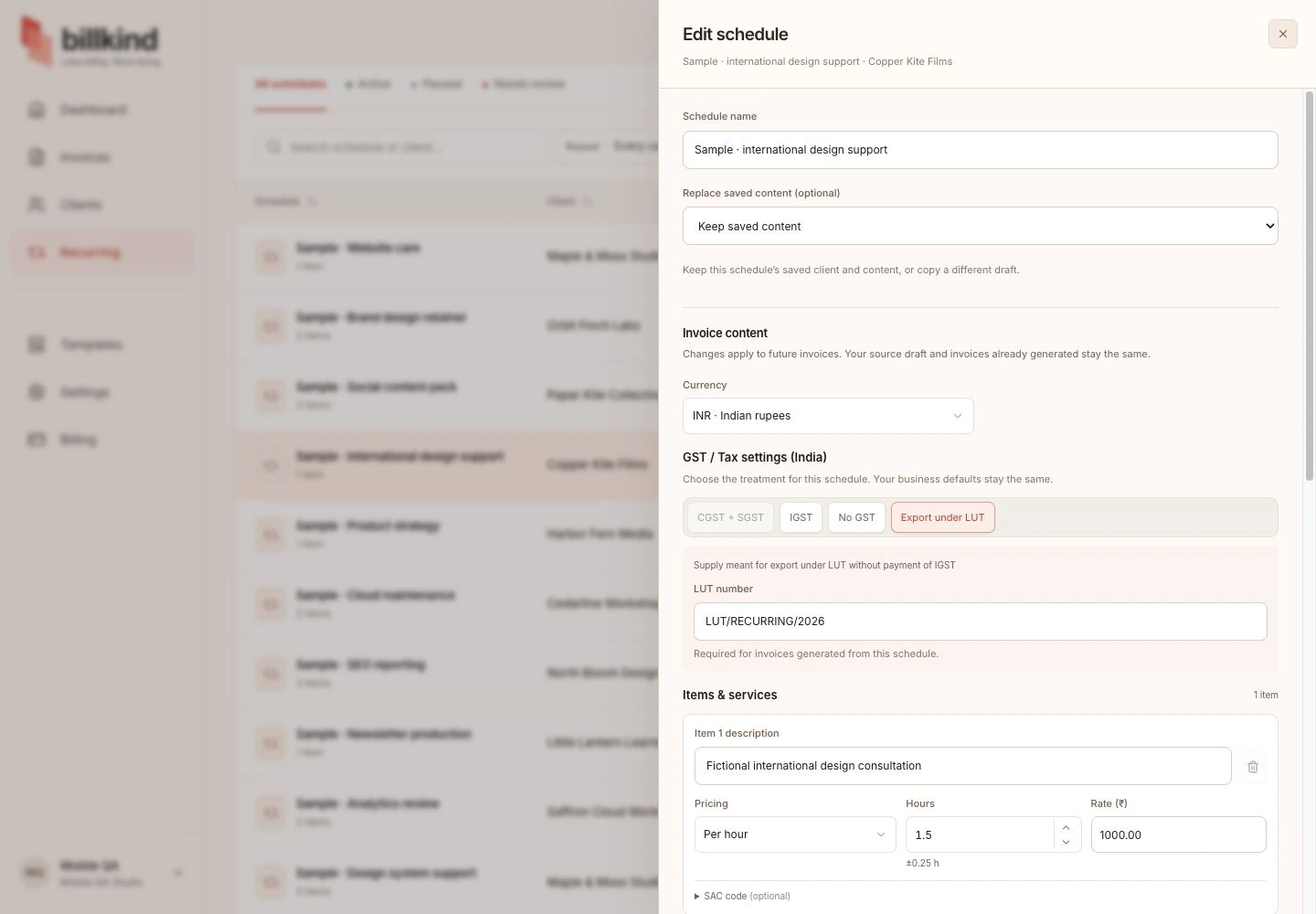Expand the SAC code optional section

tap(742, 896)
